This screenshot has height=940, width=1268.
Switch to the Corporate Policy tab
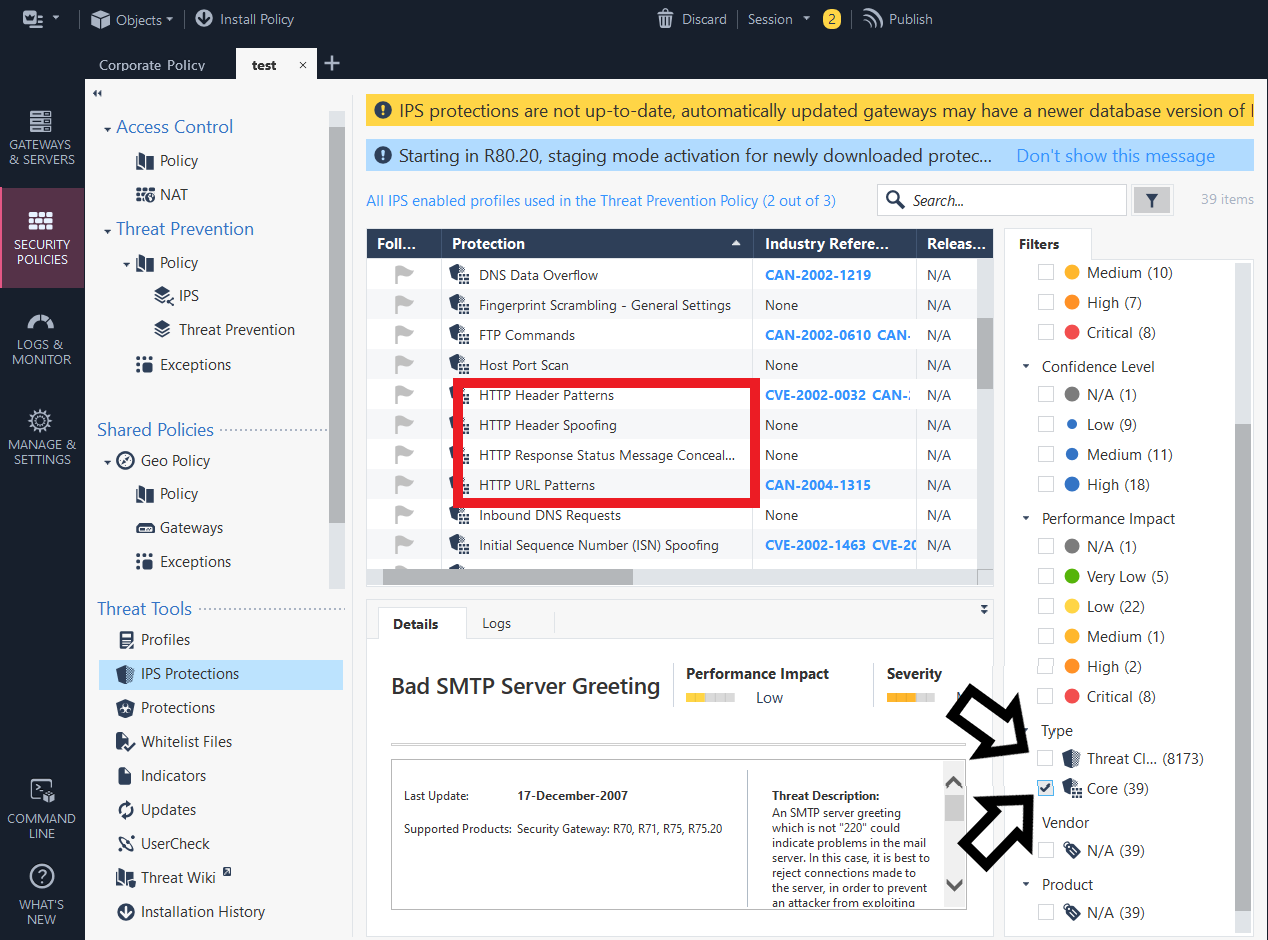point(151,64)
